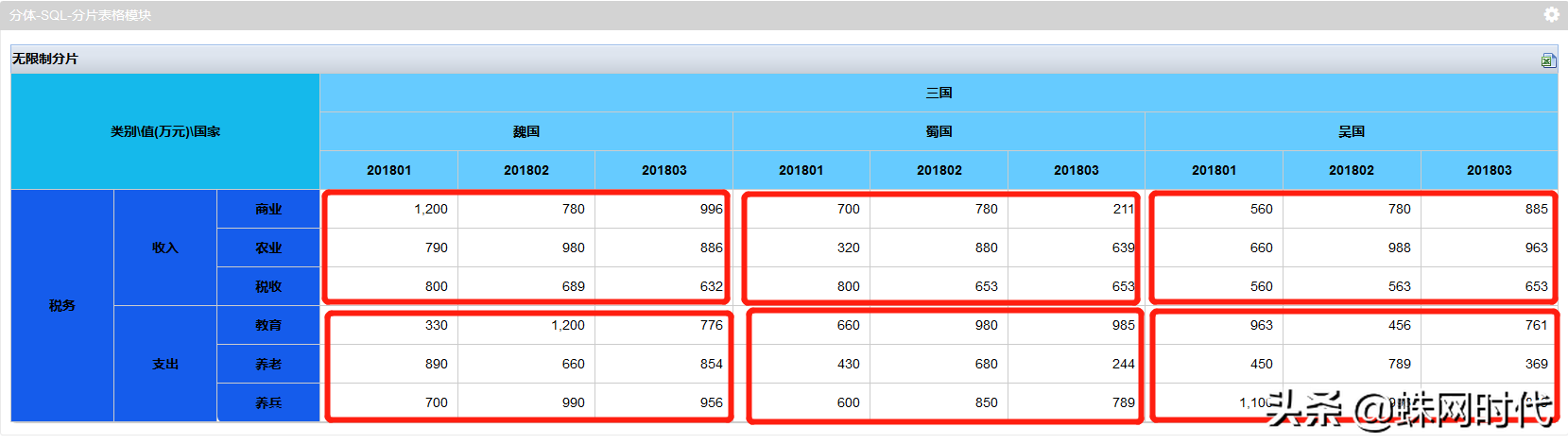This screenshot has width=1568, height=444.
Task: Click the 养兵 row label
Action: point(268,402)
